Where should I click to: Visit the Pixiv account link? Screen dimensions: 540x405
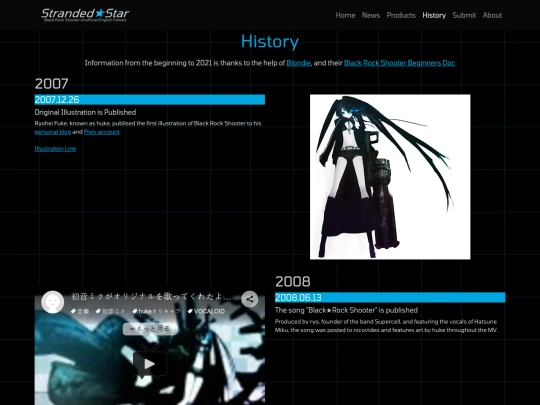(x=102, y=132)
